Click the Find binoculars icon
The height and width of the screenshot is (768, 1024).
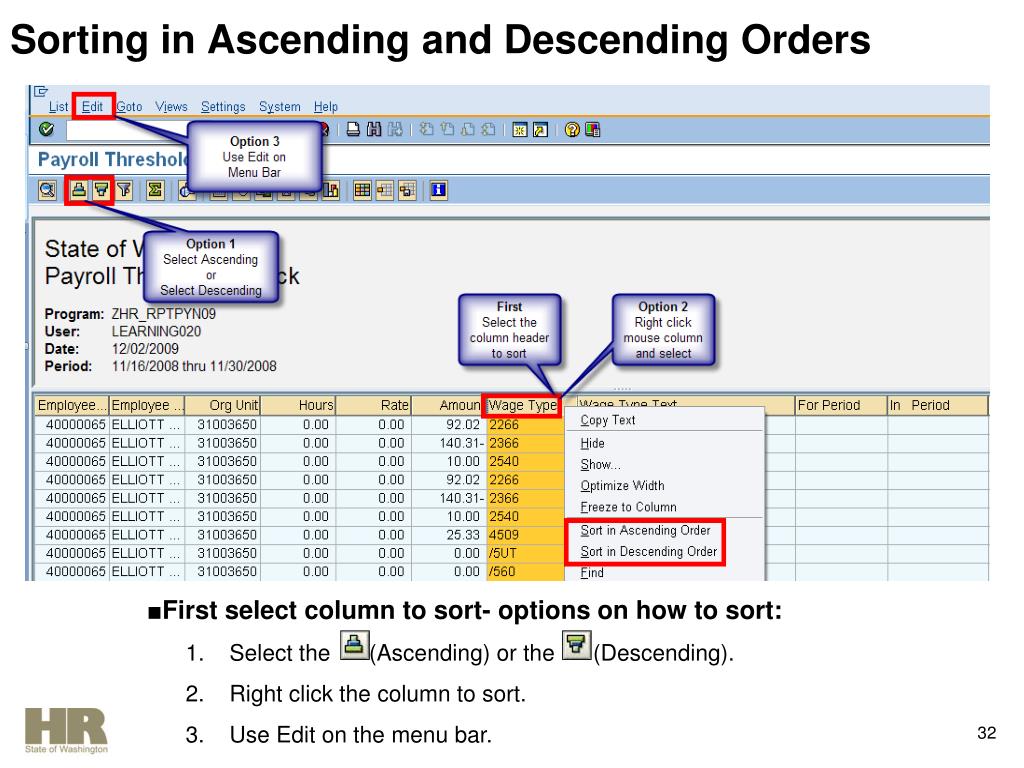coord(374,129)
